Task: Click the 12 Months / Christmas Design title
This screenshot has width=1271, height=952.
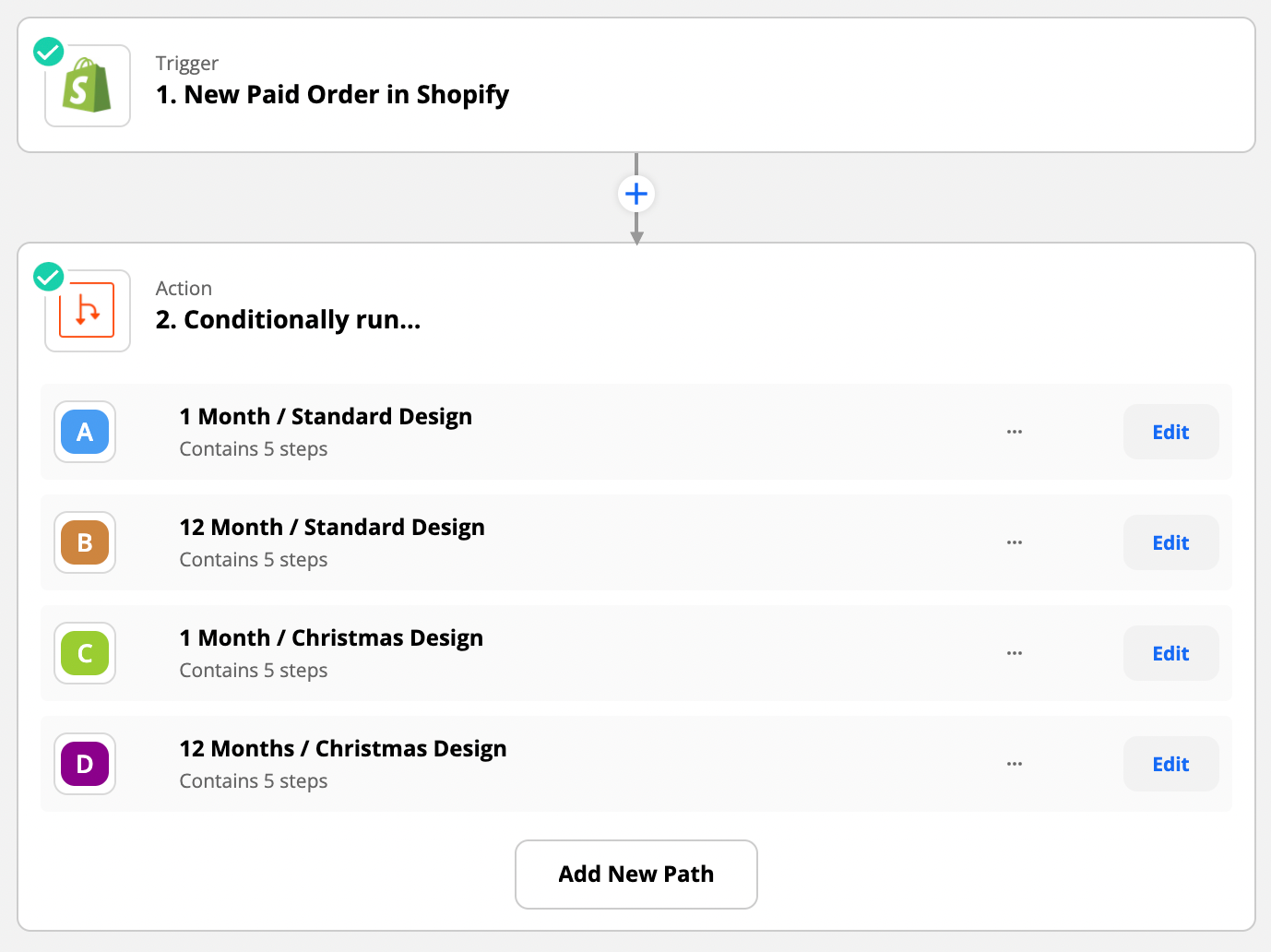Action: [343, 748]
